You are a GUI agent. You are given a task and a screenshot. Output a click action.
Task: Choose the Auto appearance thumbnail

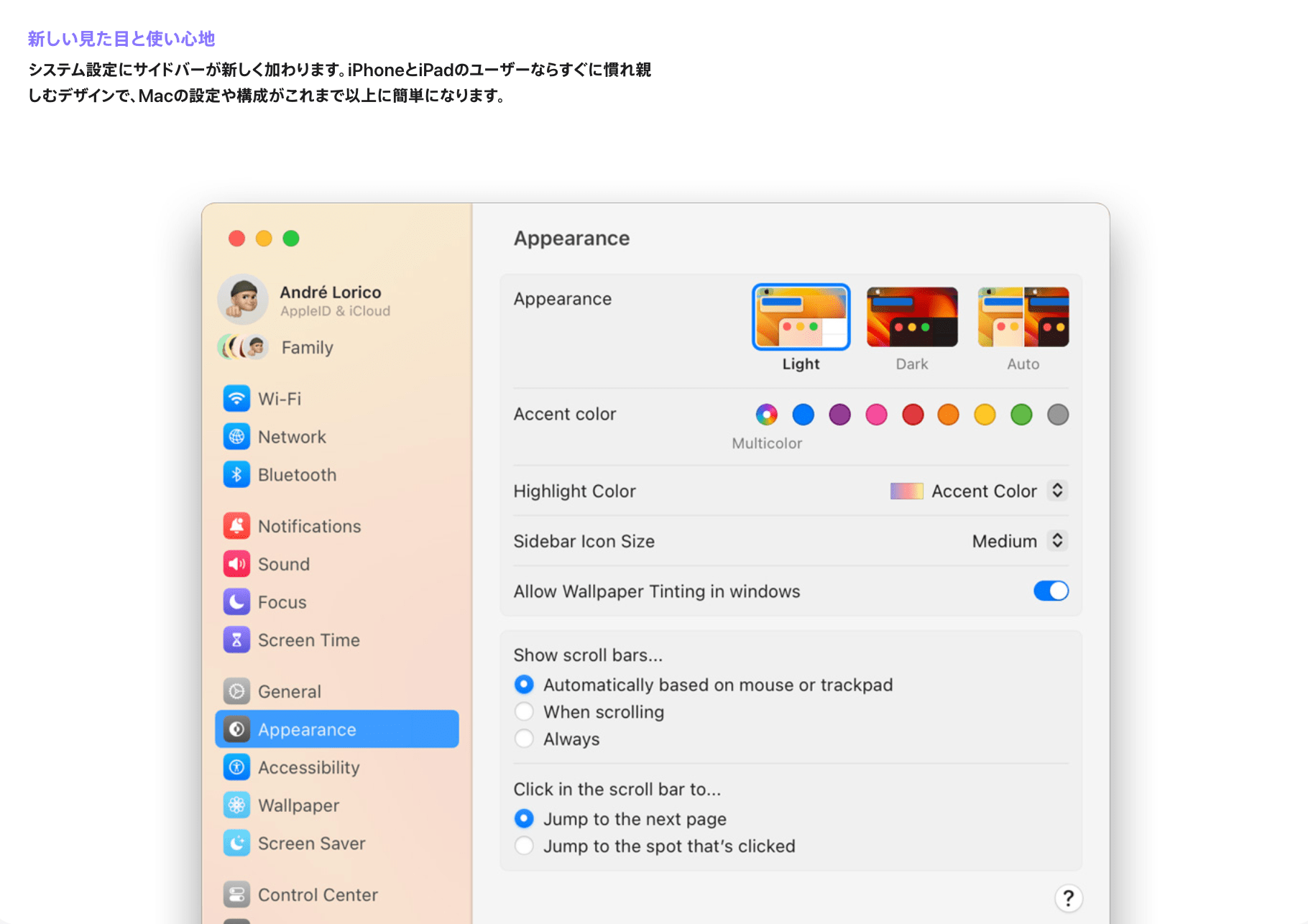1023,317
